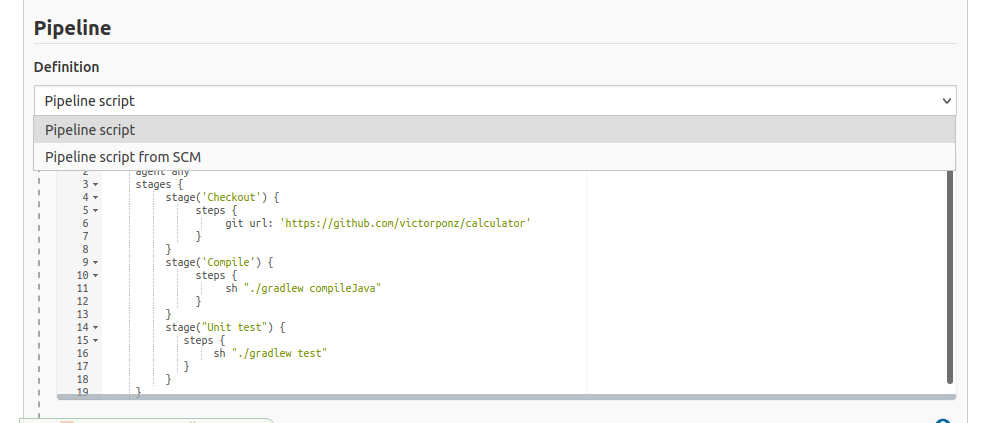Fold the steps block on line 15
This screenshot has width=995, height=423.
95,340
